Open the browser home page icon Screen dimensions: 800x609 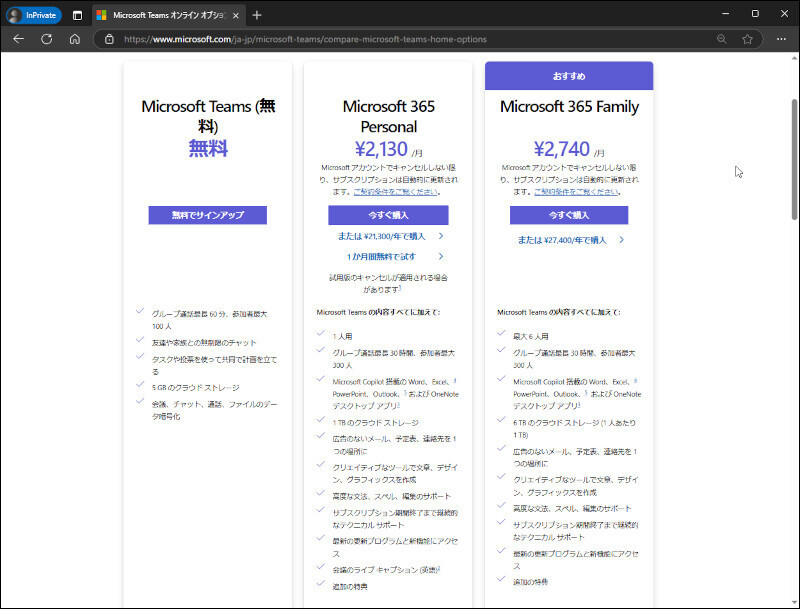74,39
